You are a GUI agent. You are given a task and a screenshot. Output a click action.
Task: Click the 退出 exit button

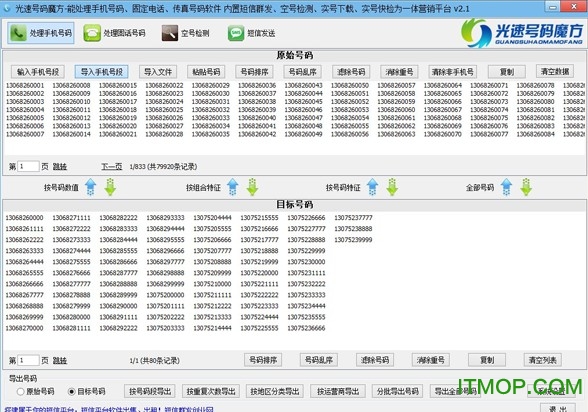click(x=557, y=408)
